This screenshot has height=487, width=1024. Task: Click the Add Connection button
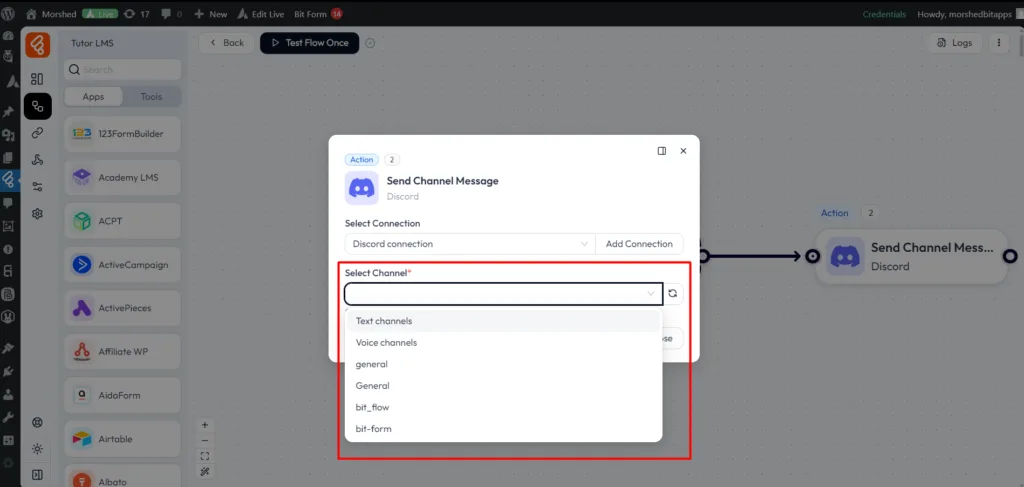639,244
